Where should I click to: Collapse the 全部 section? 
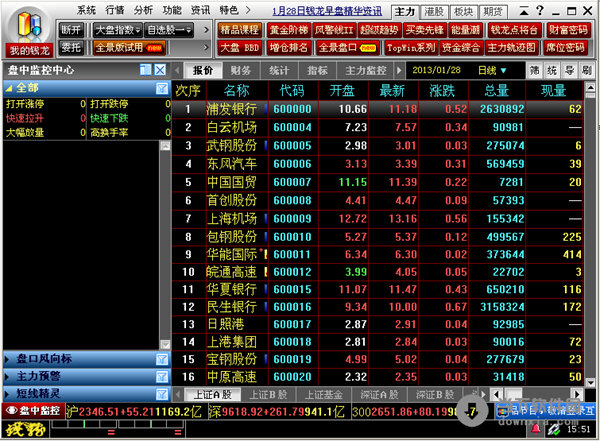click(x=8, y=88)
